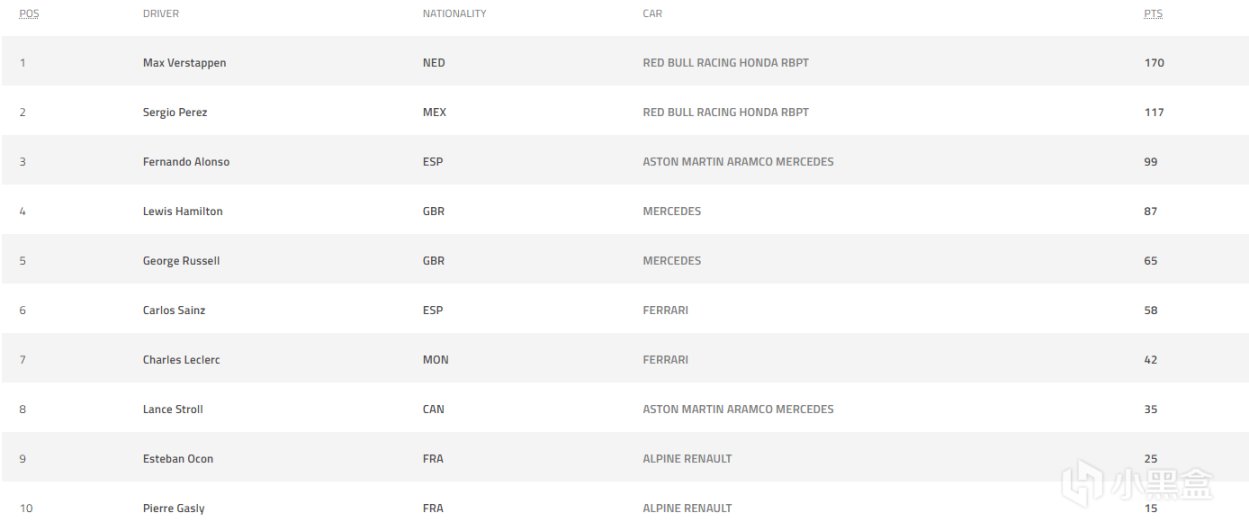Open Ferrari team link in Sainz row
The height and width of the screenshot is (522, 1249).
(665, 310)
